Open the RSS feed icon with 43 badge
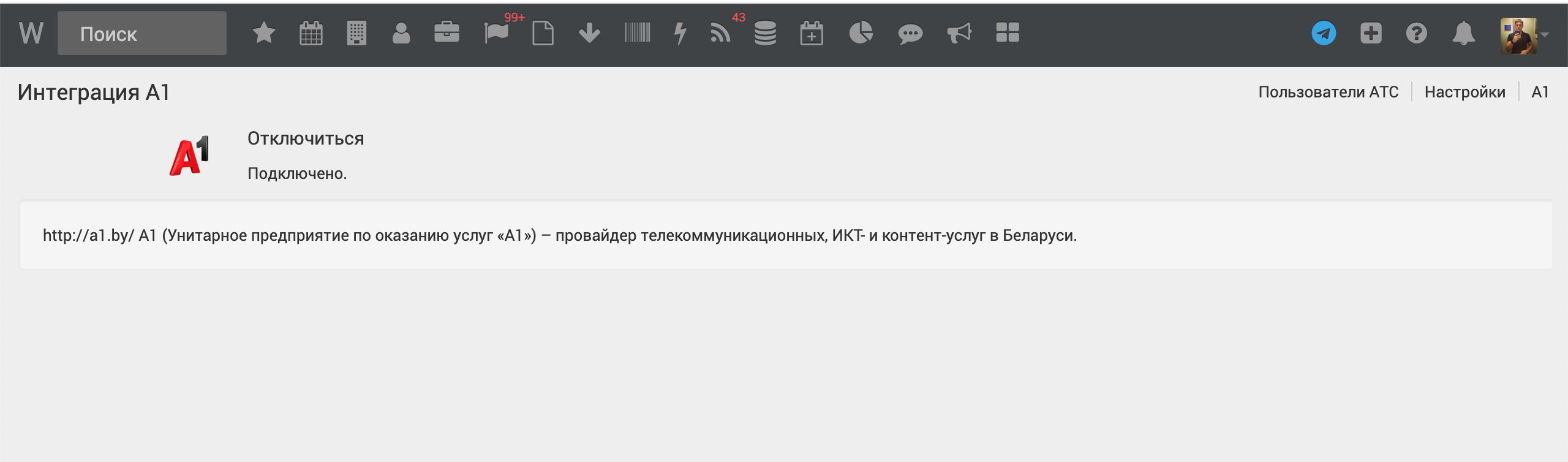This screenshot has width=1568, height=462. click(x=721, y=33)
